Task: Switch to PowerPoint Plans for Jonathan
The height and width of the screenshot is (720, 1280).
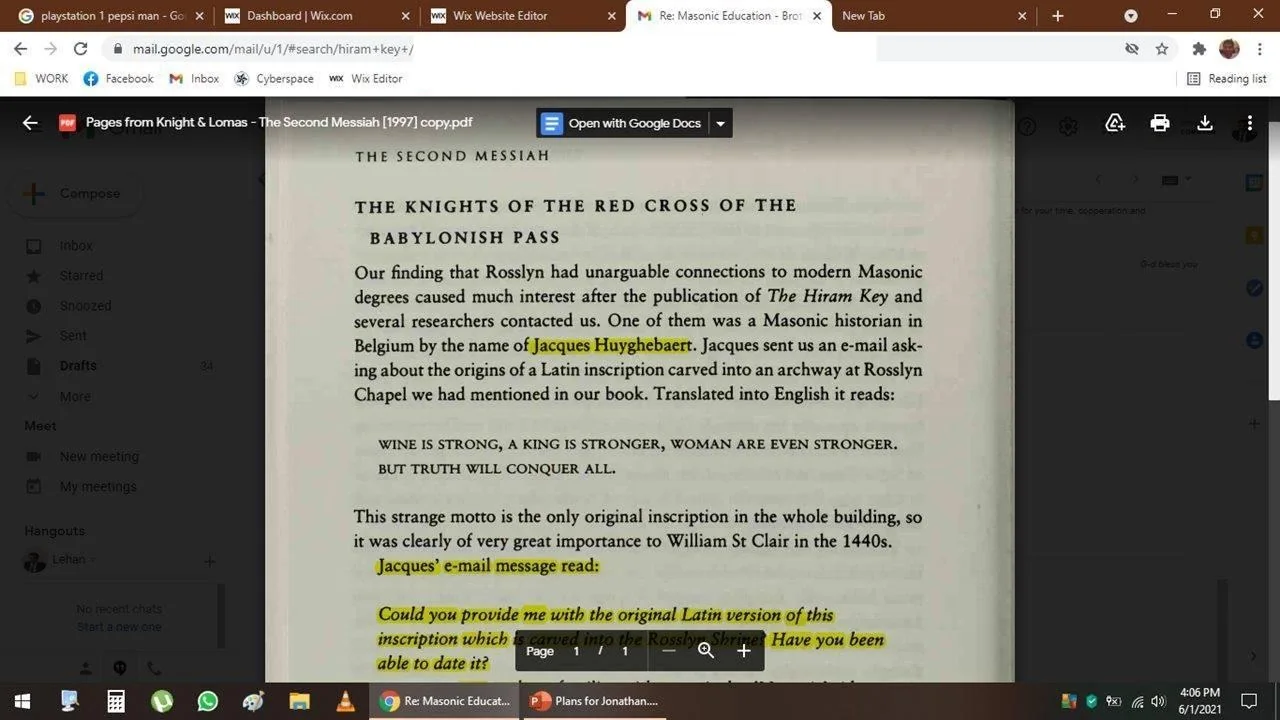Action: point(594,701)
